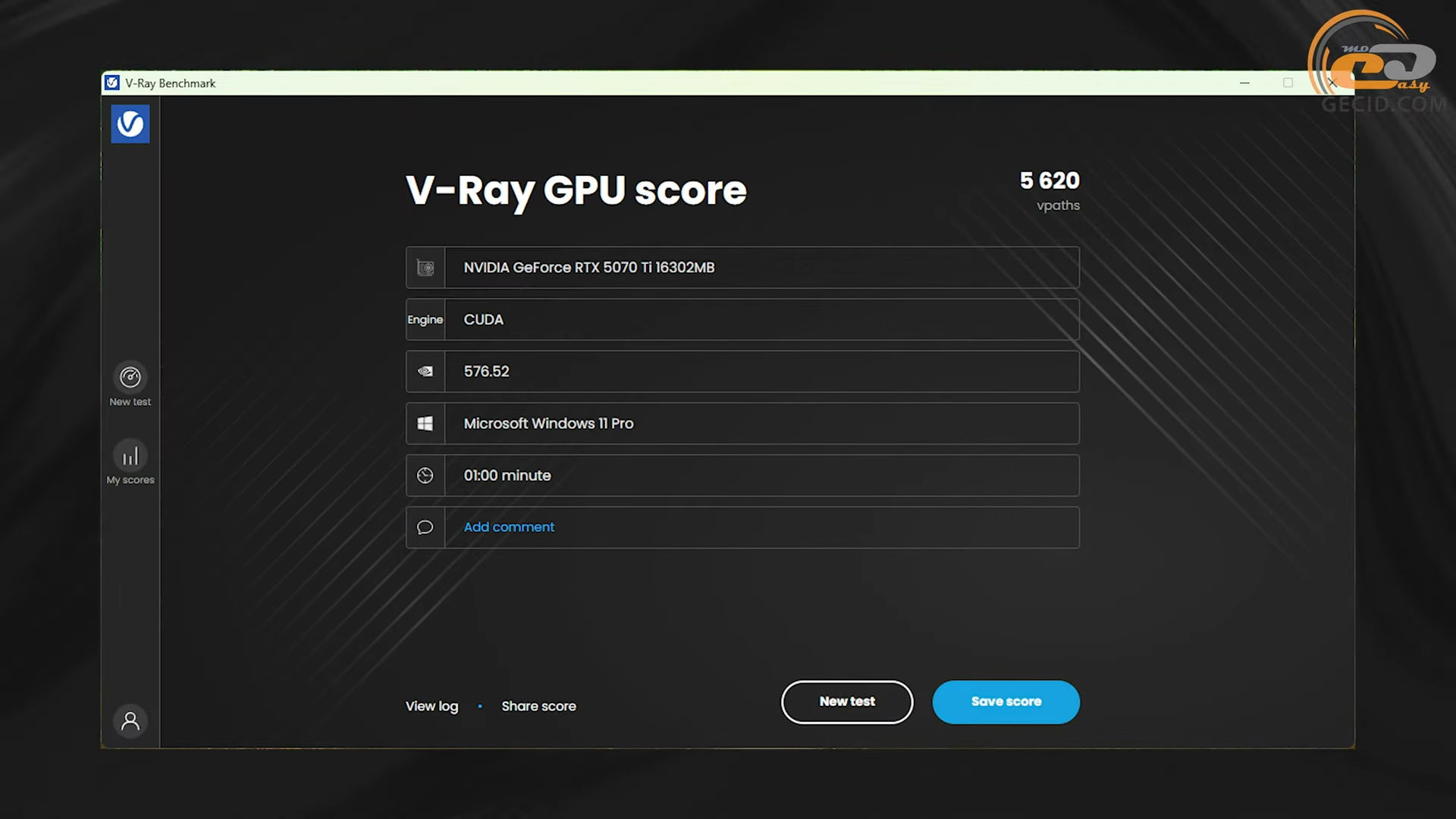Click the blue Save score button
The width and height of the screenshot is (1456, 819).
click(x=1006, y=702)
